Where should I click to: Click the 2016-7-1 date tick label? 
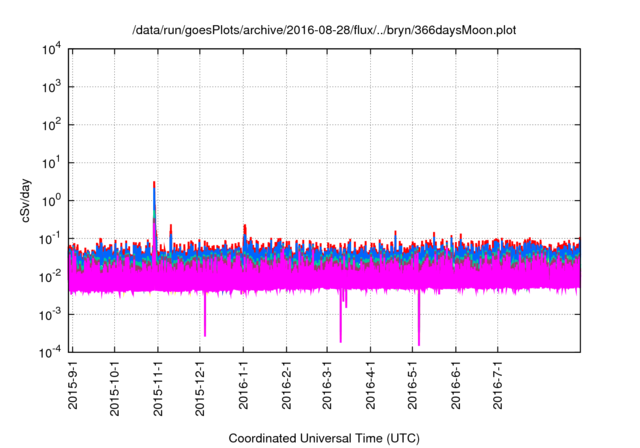tap(497, 386)
